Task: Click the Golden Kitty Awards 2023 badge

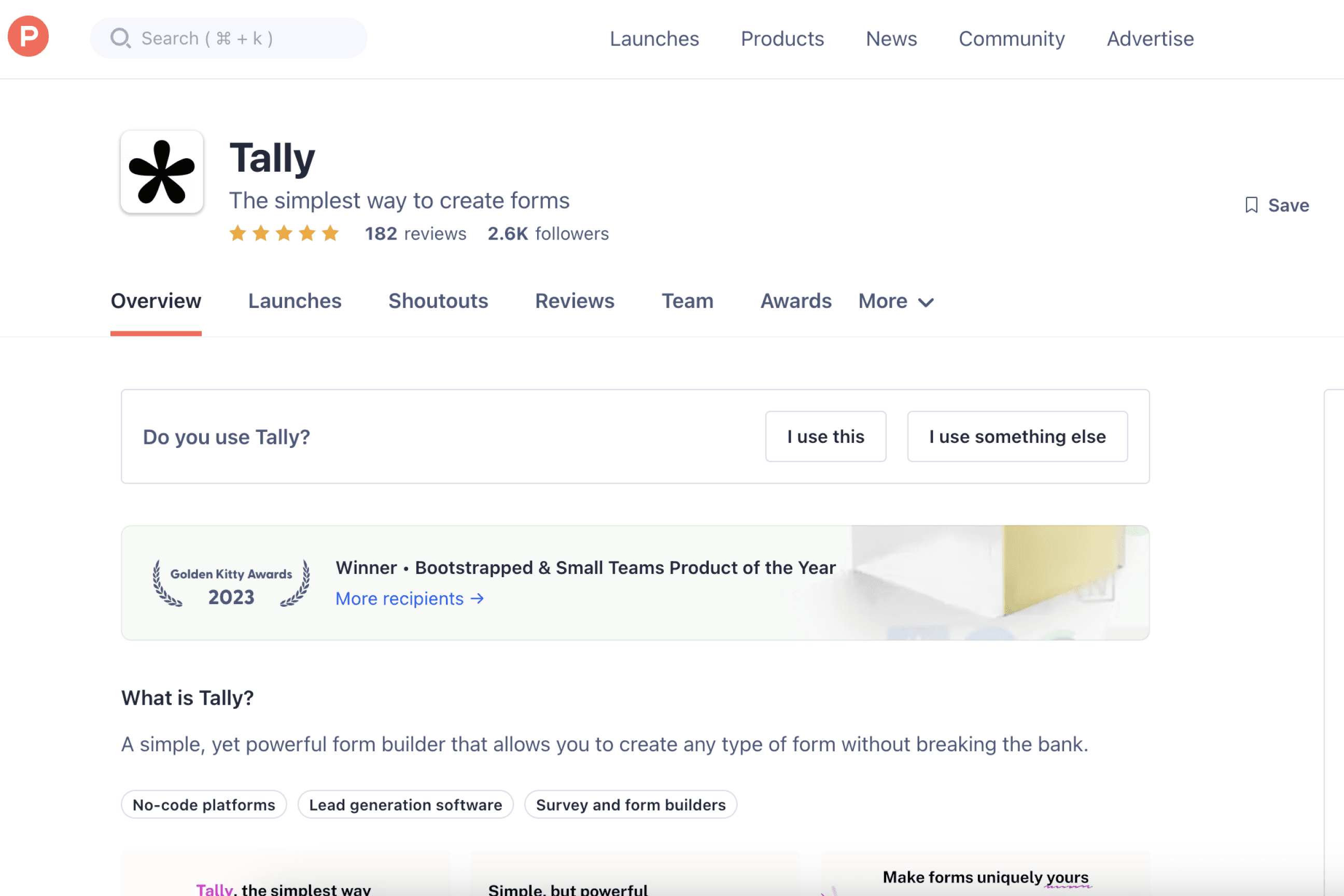Action: tap(231, 583)
